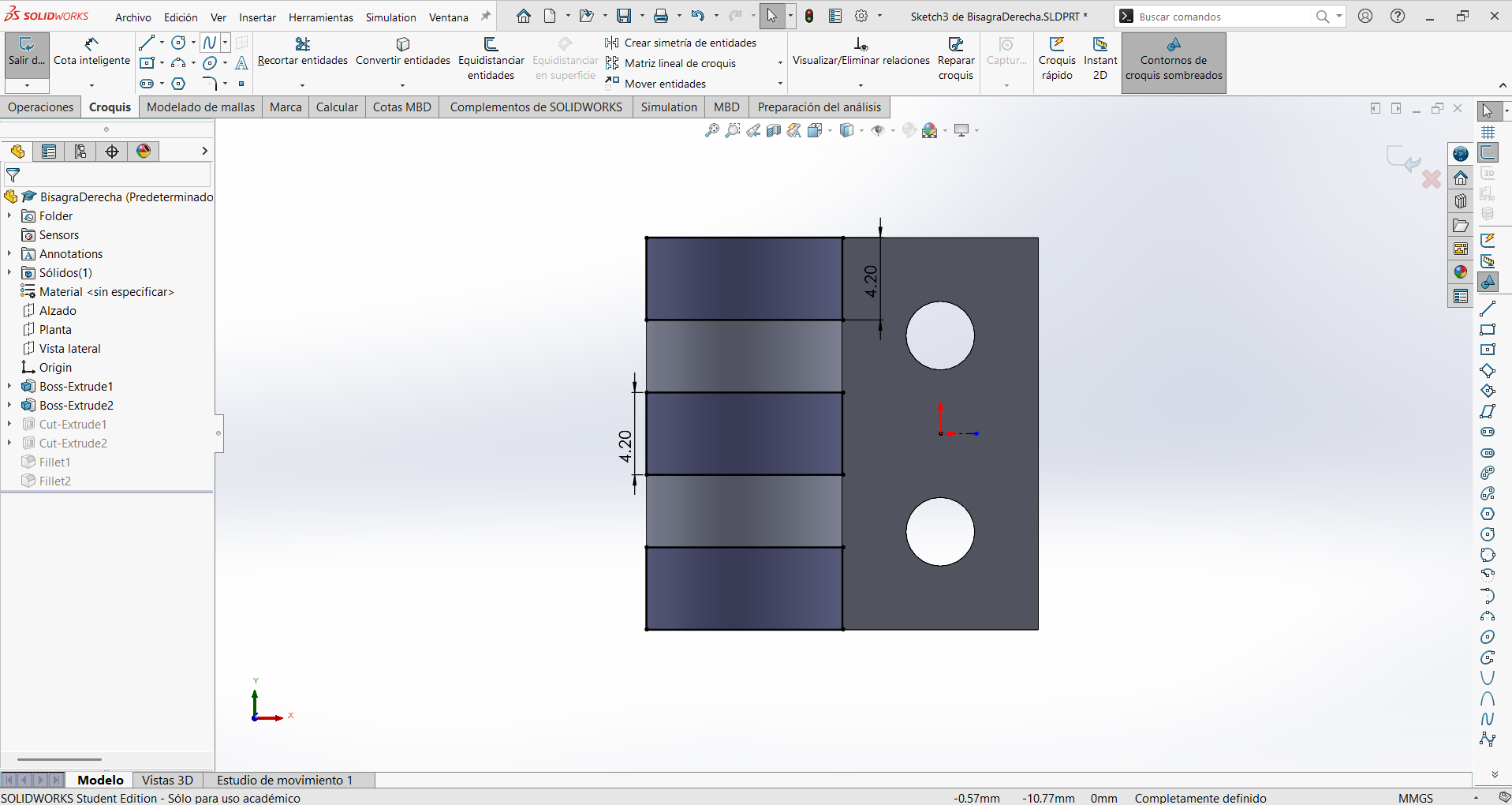Select the Circle sketch tool in ribbon
Viewport: 1512px width, 805px height.
(x=179, y=43)
